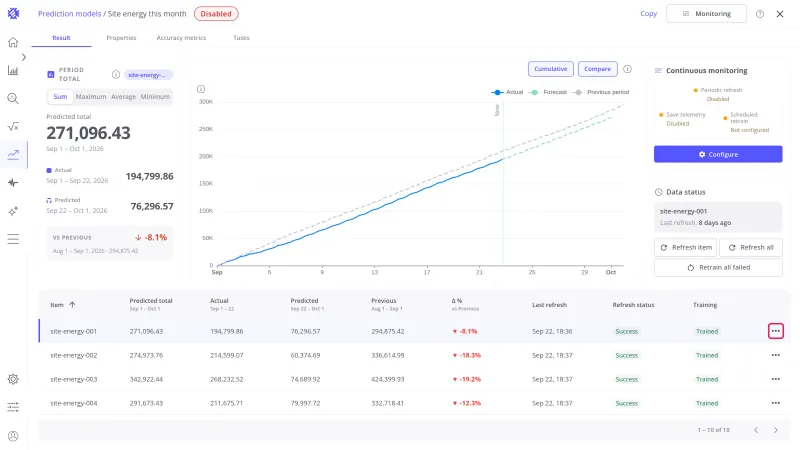
Task: Open the settings gear sidebar icon
Action: pos(13,379)
